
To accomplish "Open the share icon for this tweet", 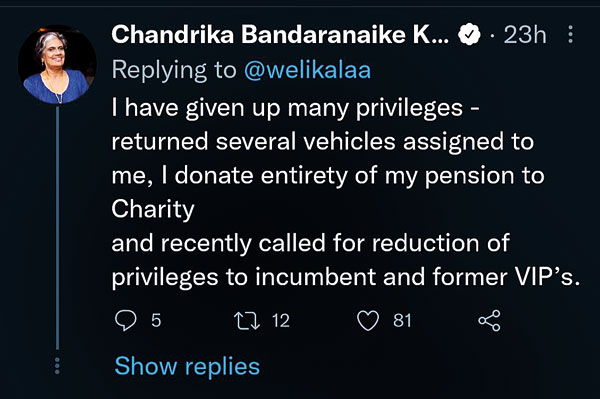I will coord(489,321).
